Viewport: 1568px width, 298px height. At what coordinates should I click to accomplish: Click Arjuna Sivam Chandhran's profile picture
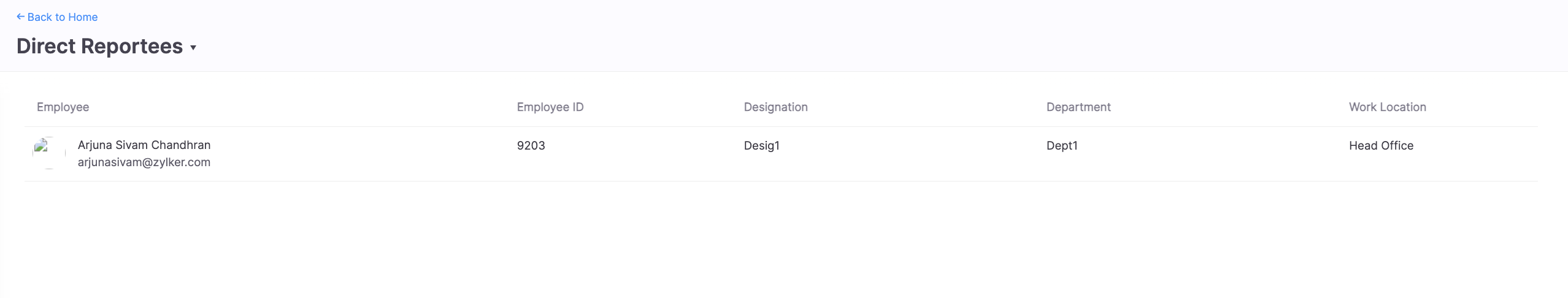pyautogui.click(x=49, y=153)
